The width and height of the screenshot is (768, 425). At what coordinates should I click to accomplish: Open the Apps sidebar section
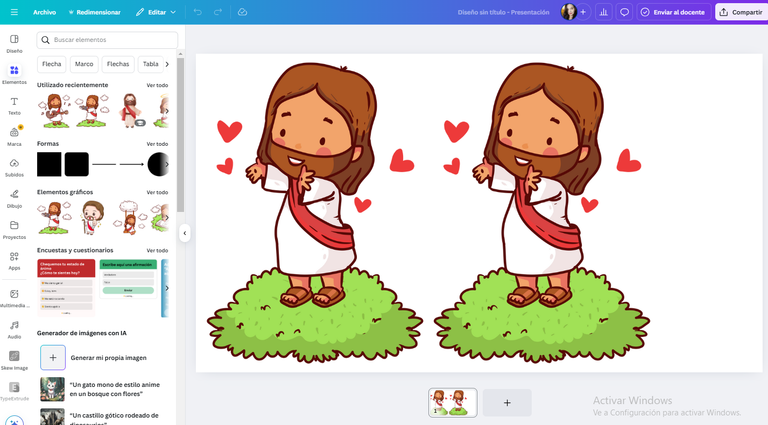tap(14, 260)
